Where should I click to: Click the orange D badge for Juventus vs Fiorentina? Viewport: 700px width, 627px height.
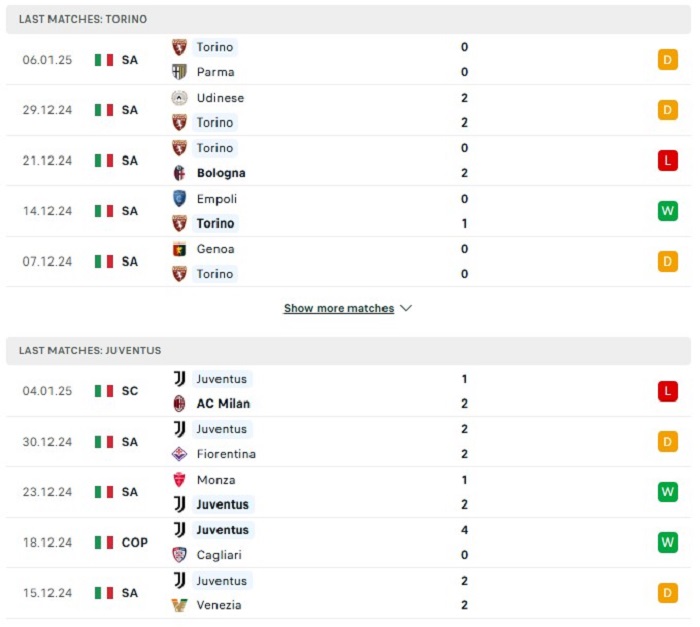point(667,442)
